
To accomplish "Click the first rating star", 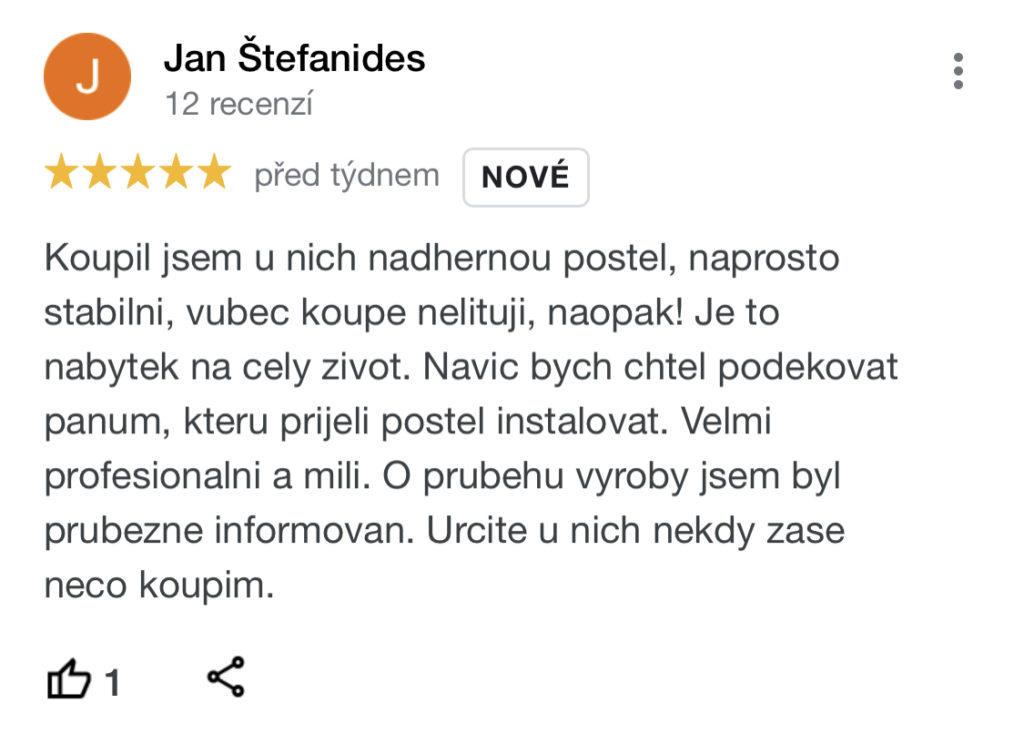I will pos(61,172).
